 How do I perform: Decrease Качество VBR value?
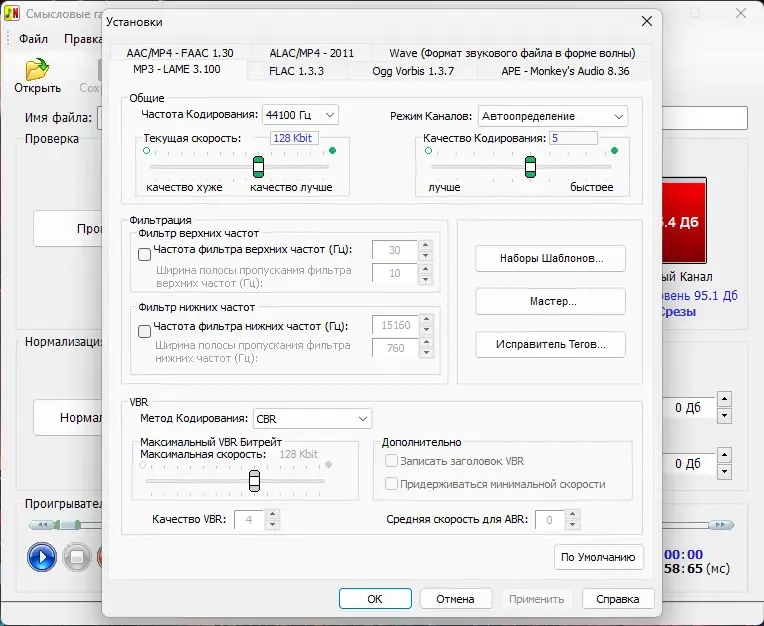point(273,525)
